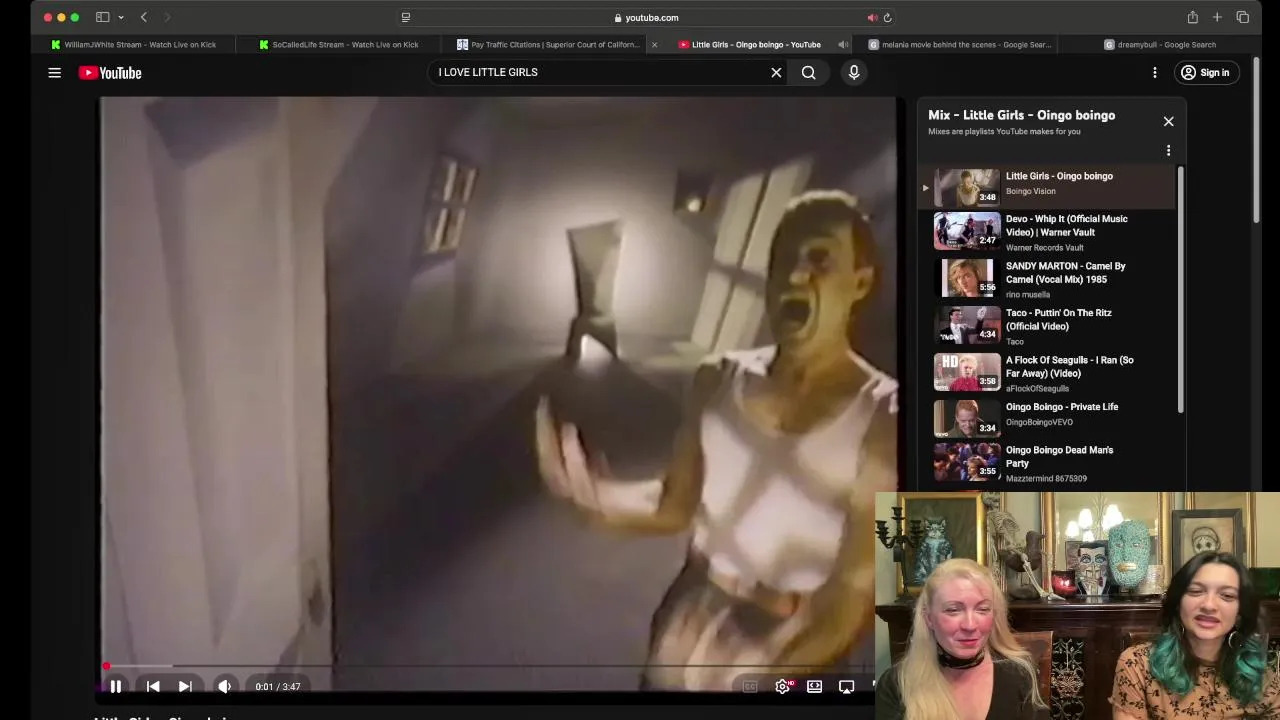Play Little Girls - Oingo boingo from mix
The image size is (1280, 720).
1048,185
